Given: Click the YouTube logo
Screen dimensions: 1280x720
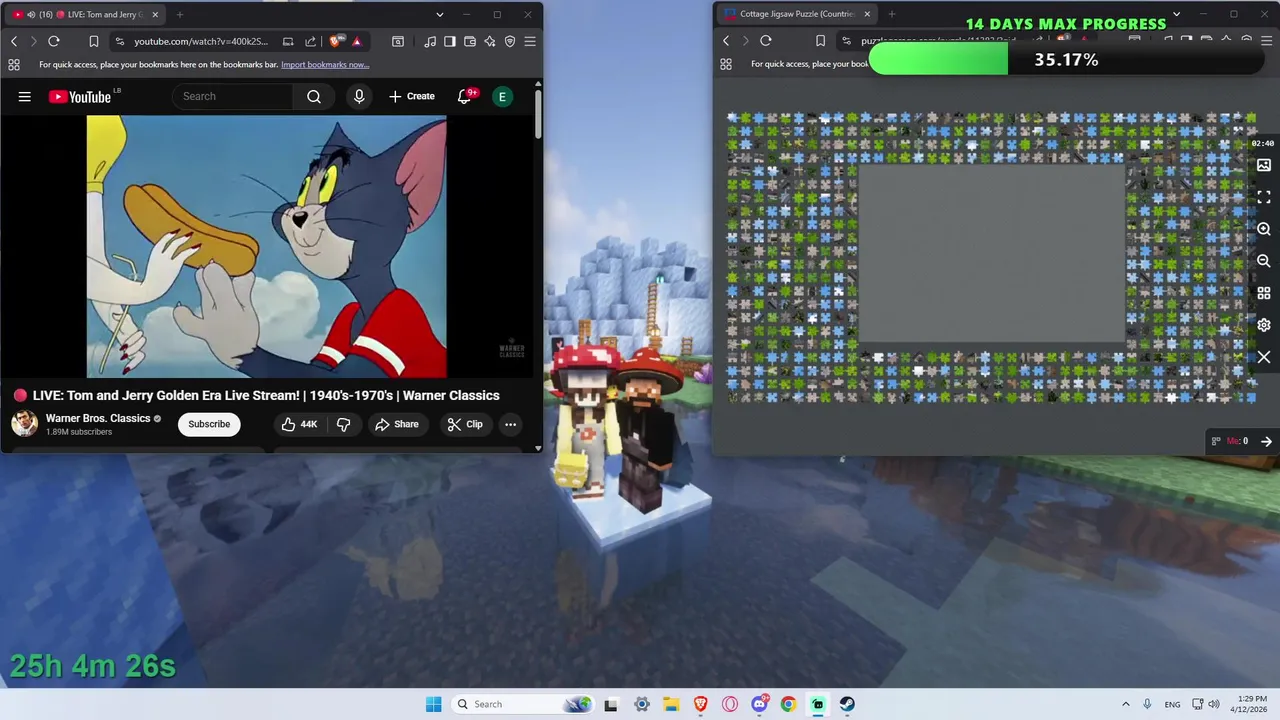Looking at the screenshot, I should click(81, 96).
